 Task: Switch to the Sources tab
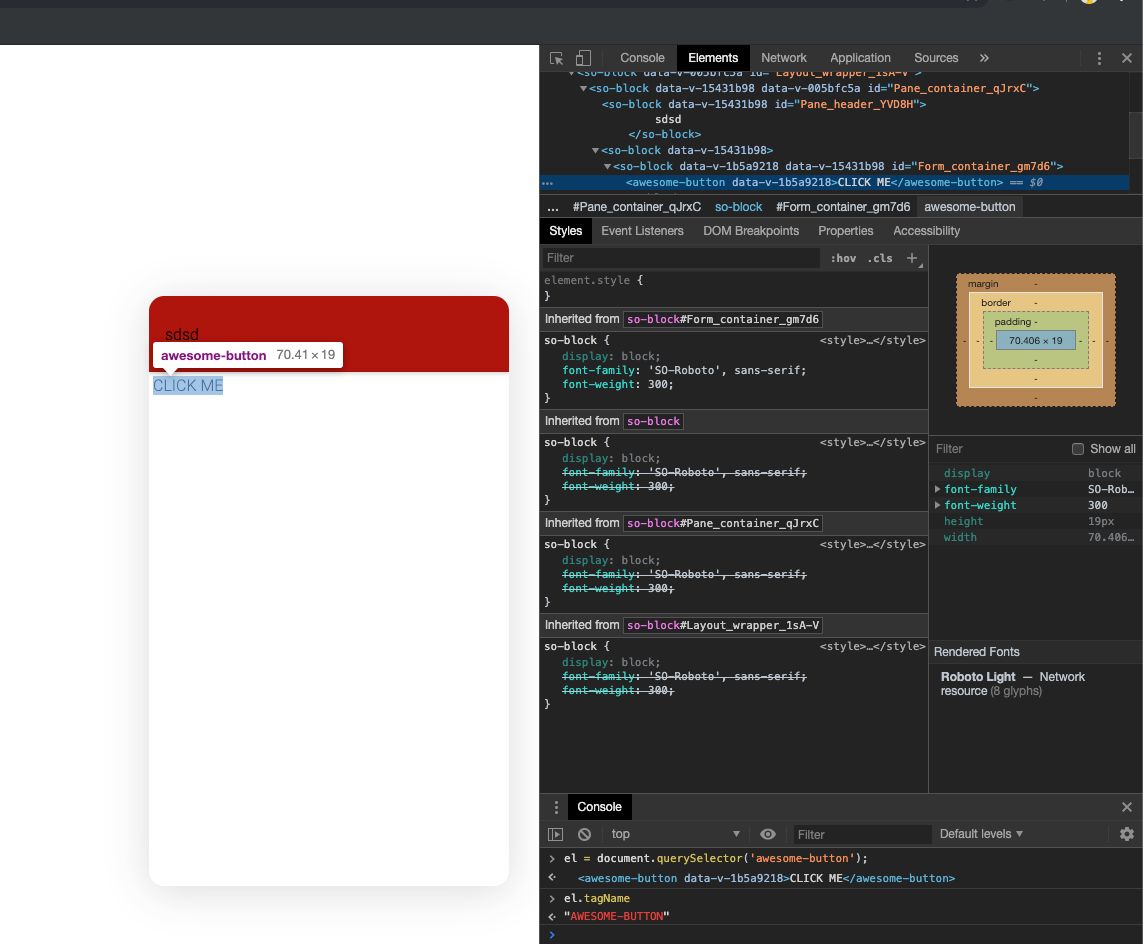pyautogui.click(x=936, y=58)
